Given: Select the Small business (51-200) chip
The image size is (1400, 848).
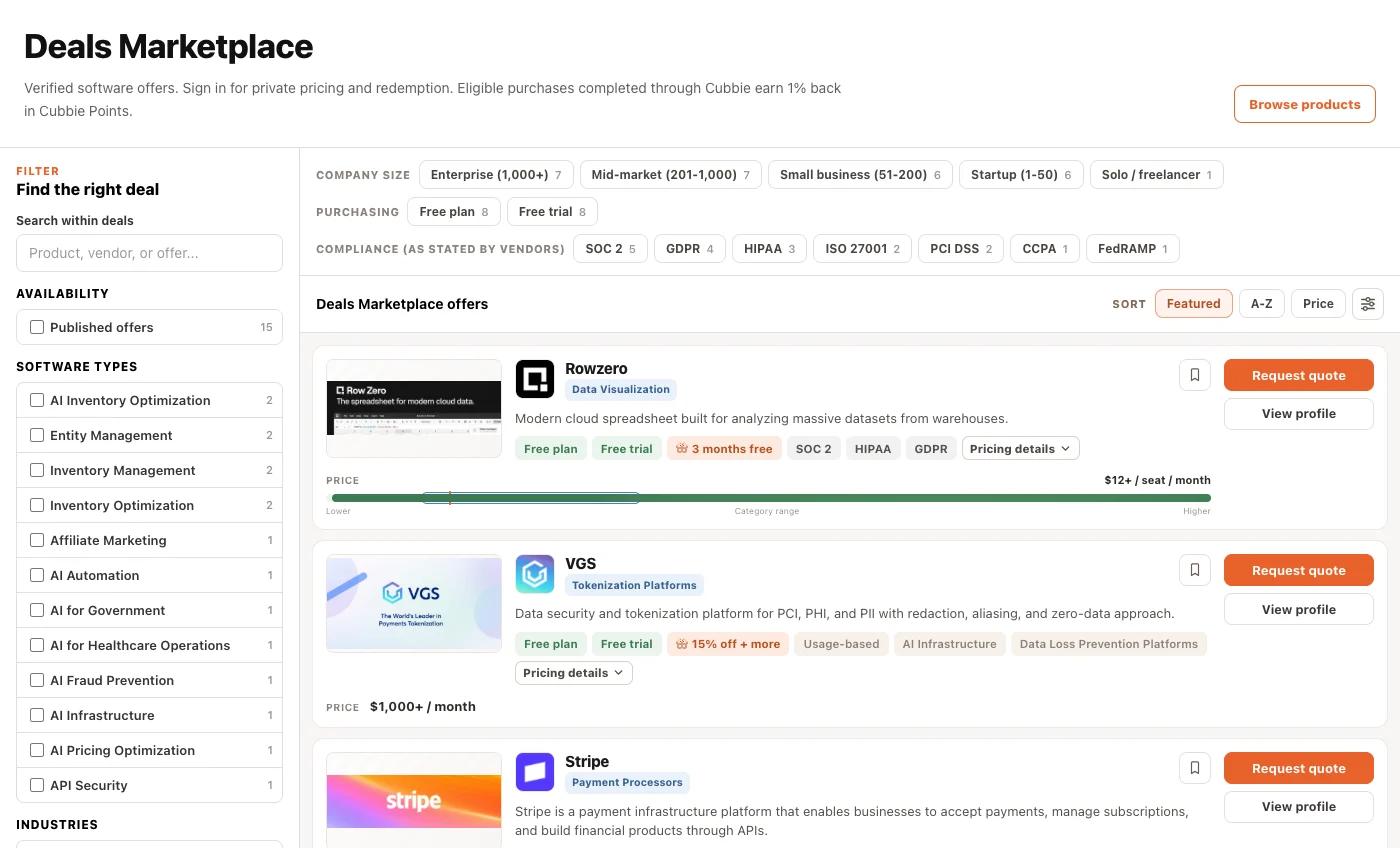Looking at the screenshot, I should pos(860,175).
